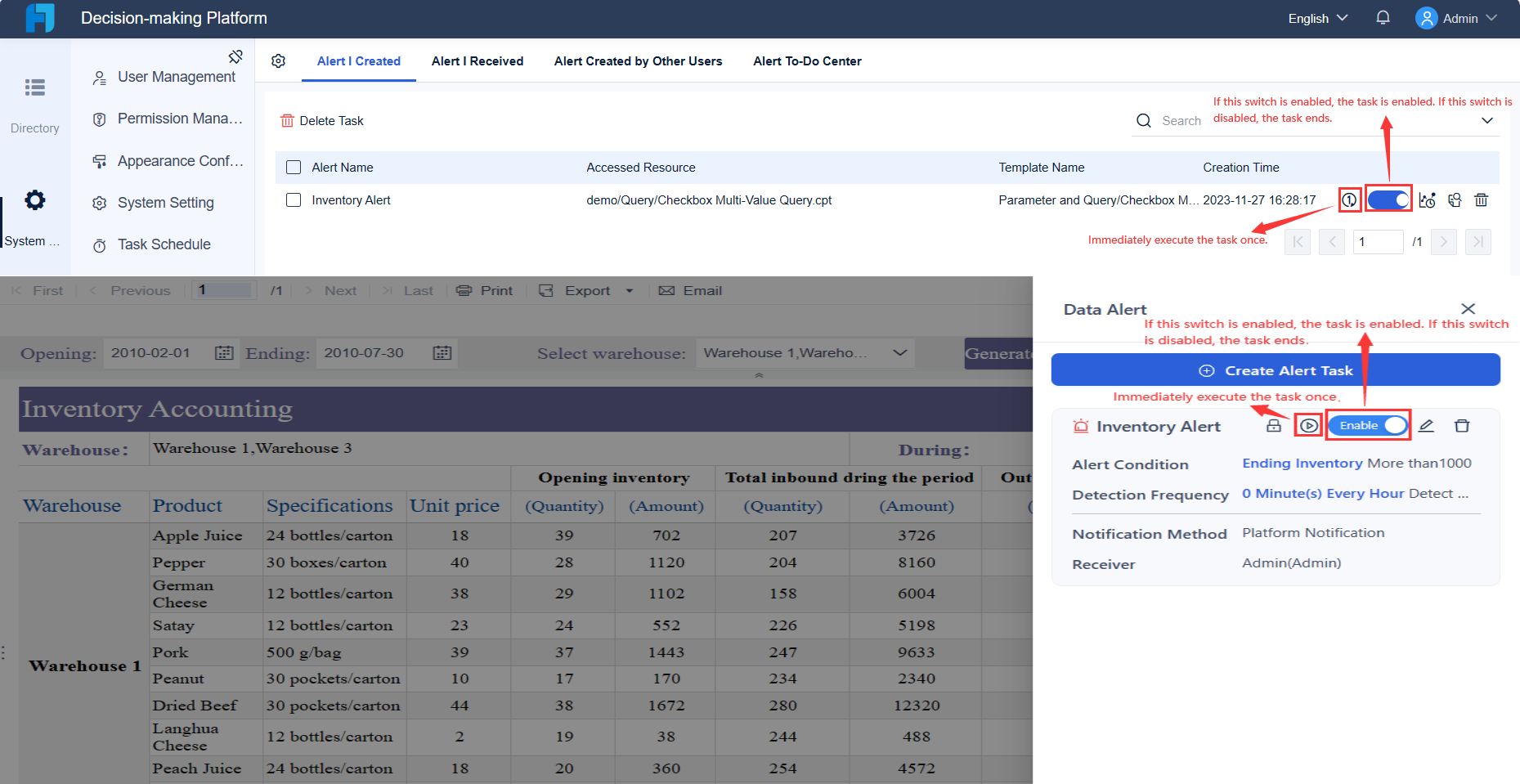1520x784 pixels.
Task: Delete the Inventory Alert task row
Action: [x=1481, y=199]
